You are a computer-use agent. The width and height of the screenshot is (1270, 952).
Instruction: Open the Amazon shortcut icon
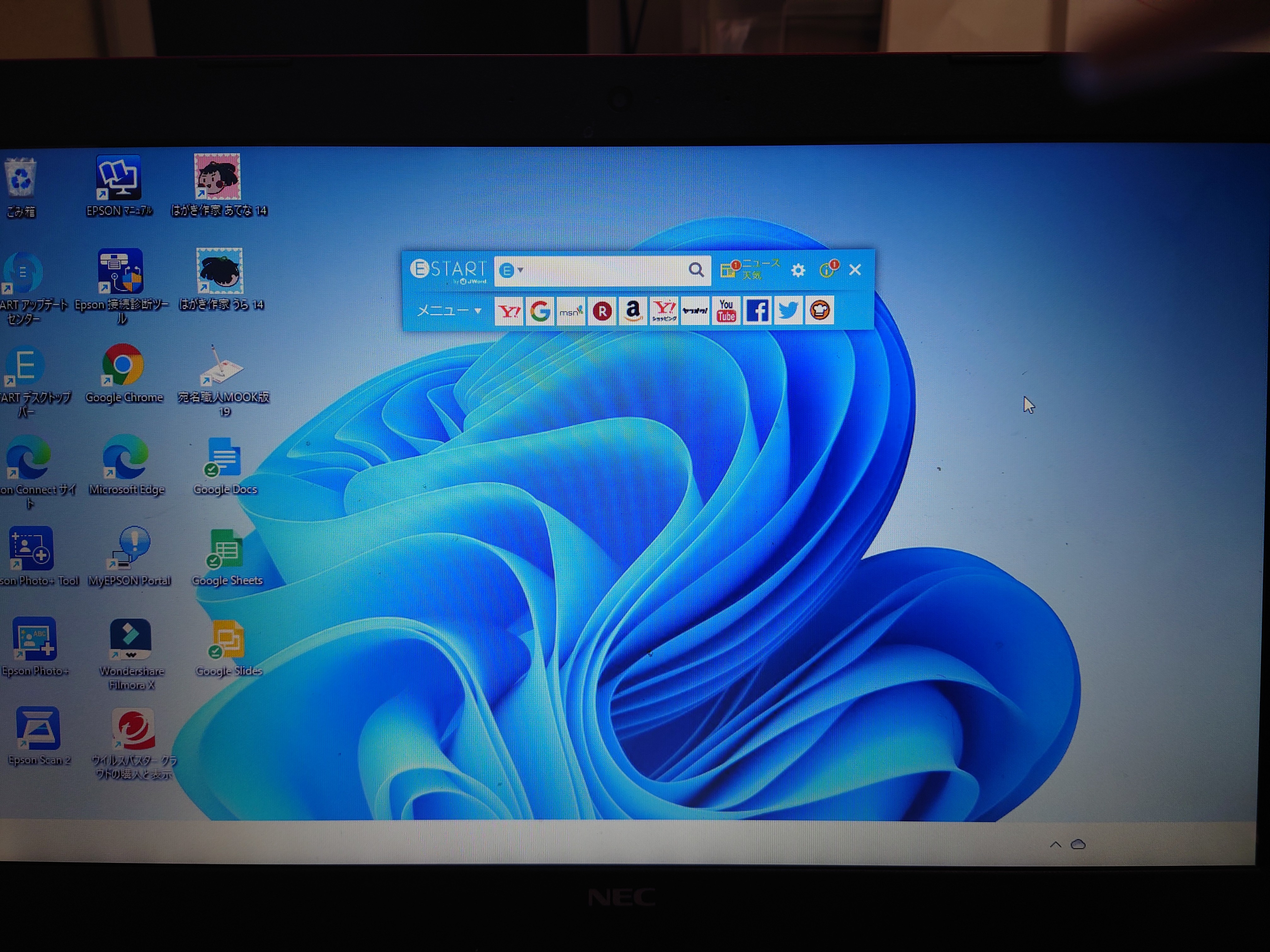[633, 312]
